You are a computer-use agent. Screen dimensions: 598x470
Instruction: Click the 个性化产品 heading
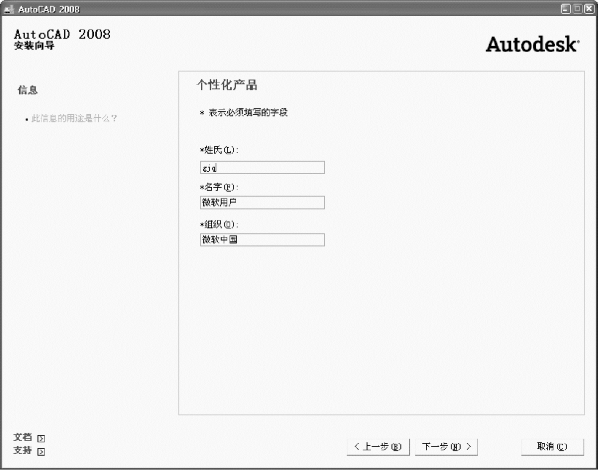[227, 85]
